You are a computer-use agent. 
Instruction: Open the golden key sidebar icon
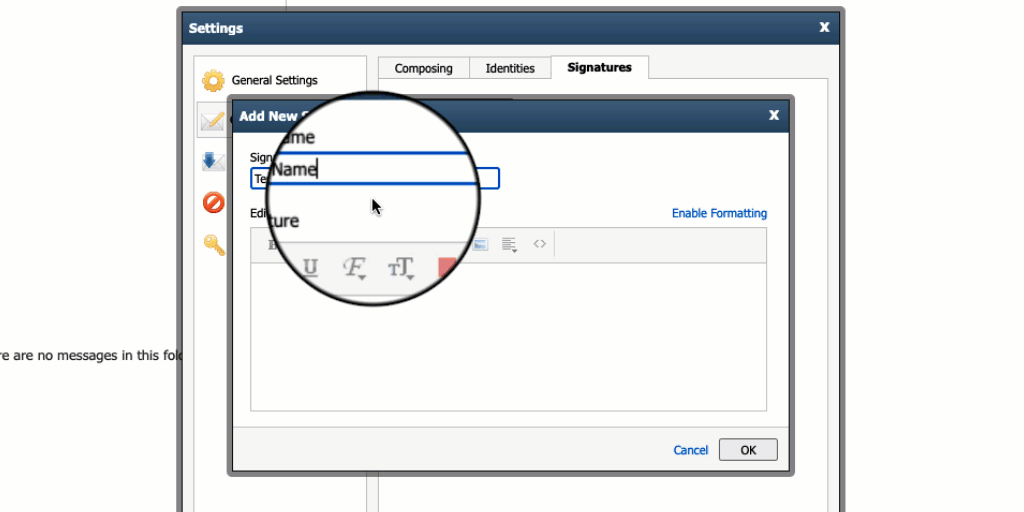(x=214, y=245)
